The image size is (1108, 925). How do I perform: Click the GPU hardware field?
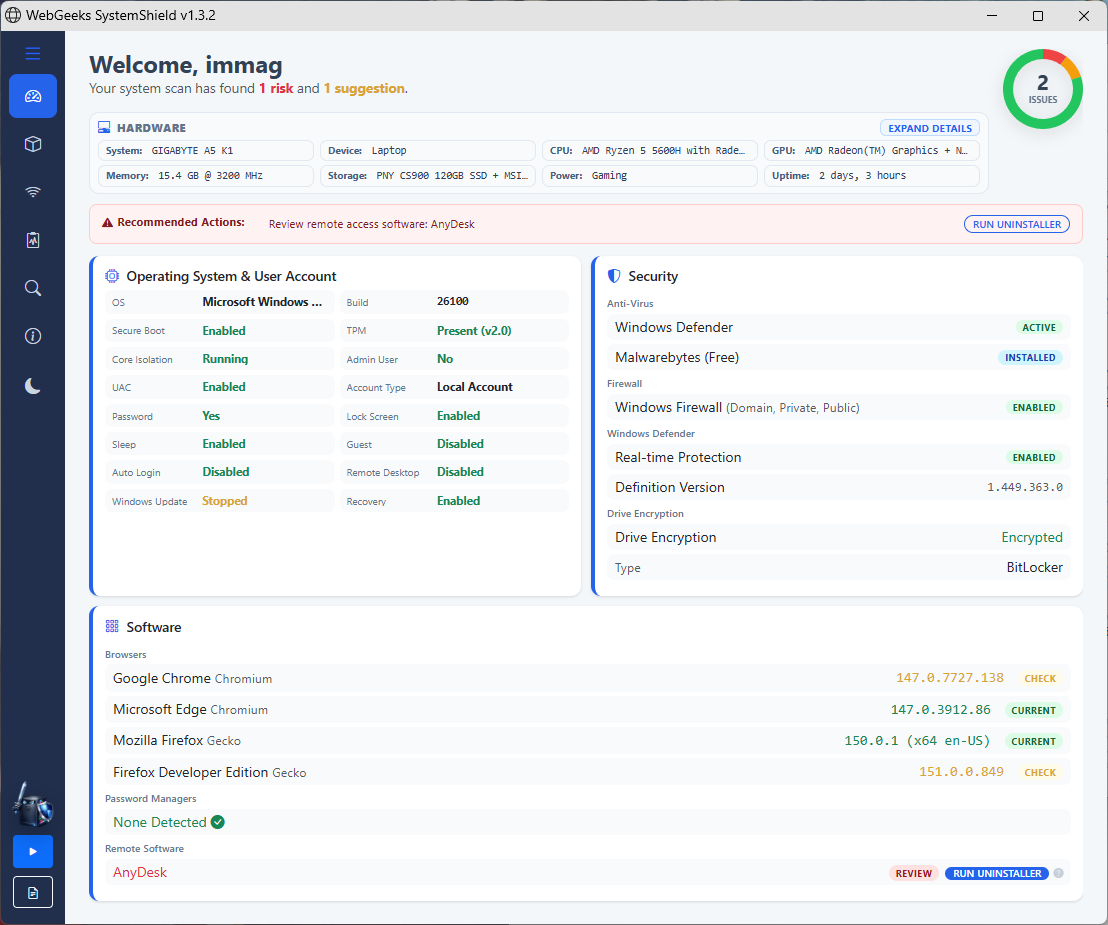click(872, 151)
